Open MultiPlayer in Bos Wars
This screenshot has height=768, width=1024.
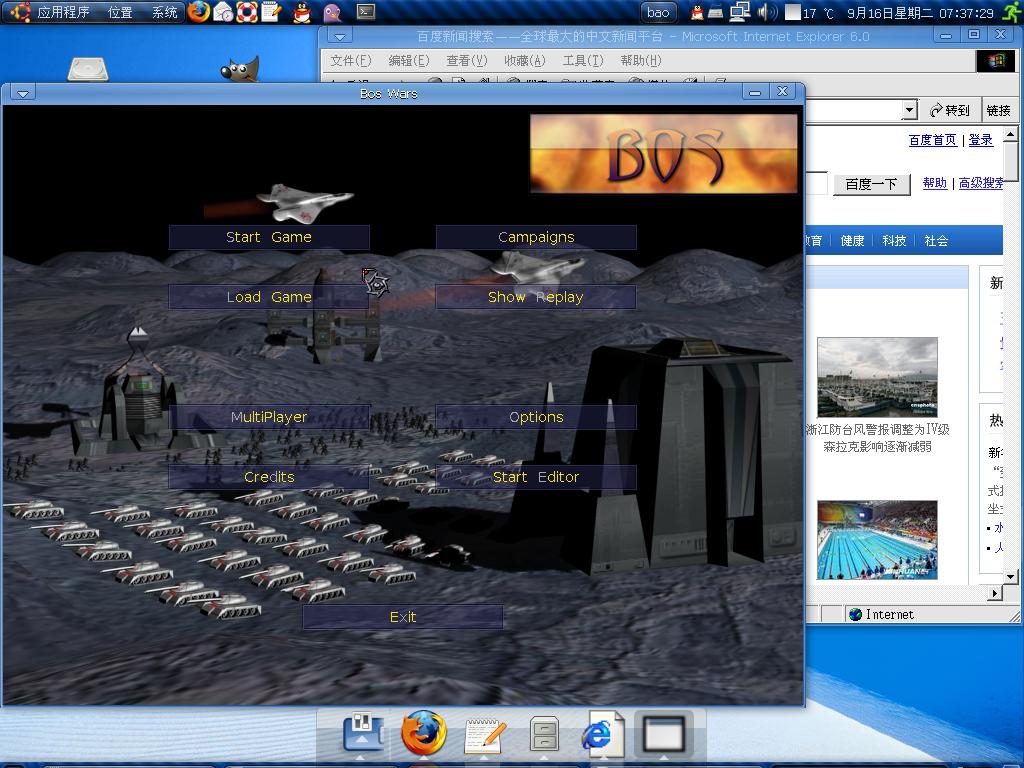(x=269, y=417)
